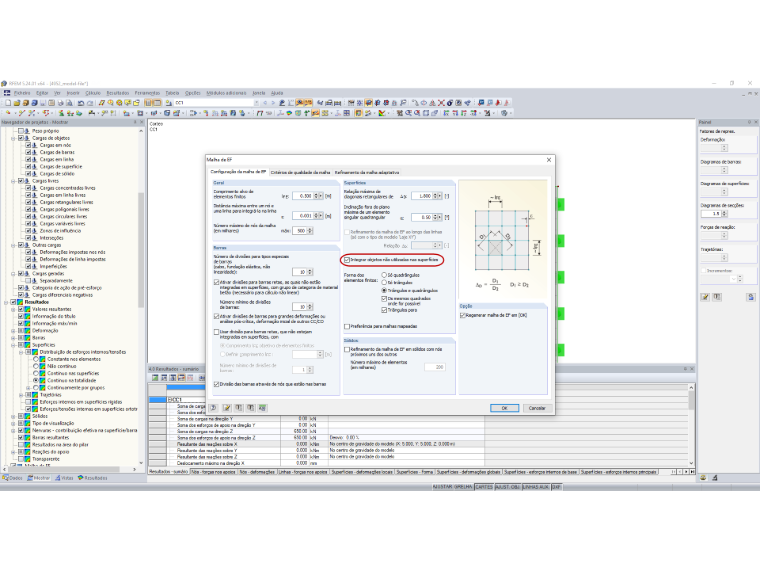Click the red X delete toolbar icon
The image size is (760, 570).
click(x=441, y=103)
